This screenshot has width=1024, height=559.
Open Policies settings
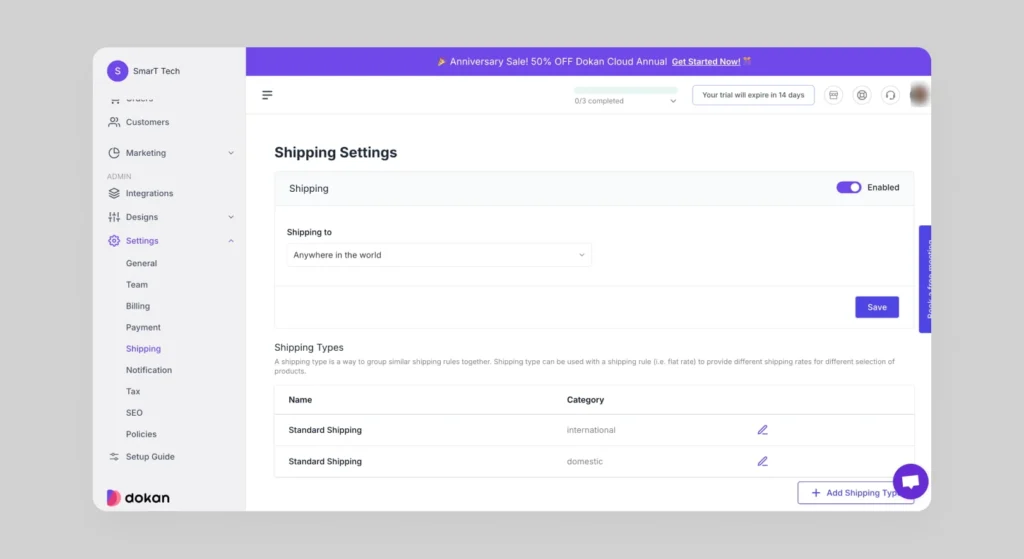(x=141, y=434)
